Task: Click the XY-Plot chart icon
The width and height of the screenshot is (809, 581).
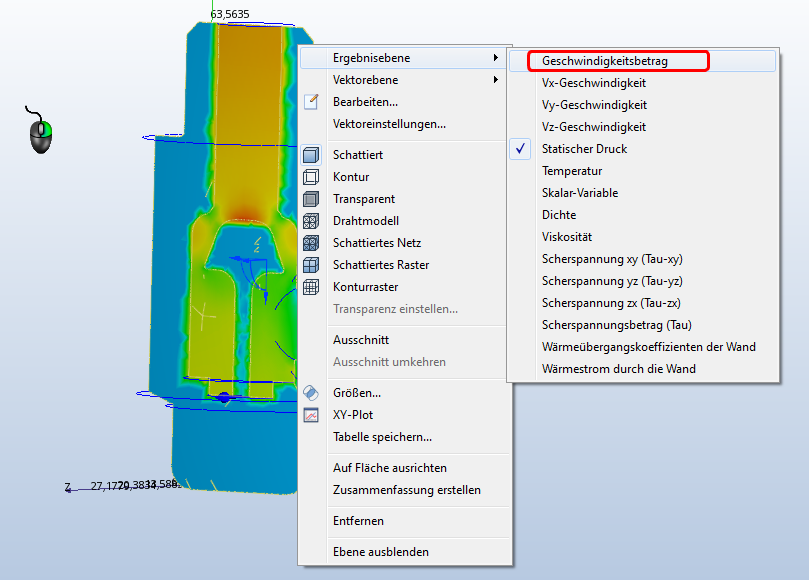Action: point(311,415)
